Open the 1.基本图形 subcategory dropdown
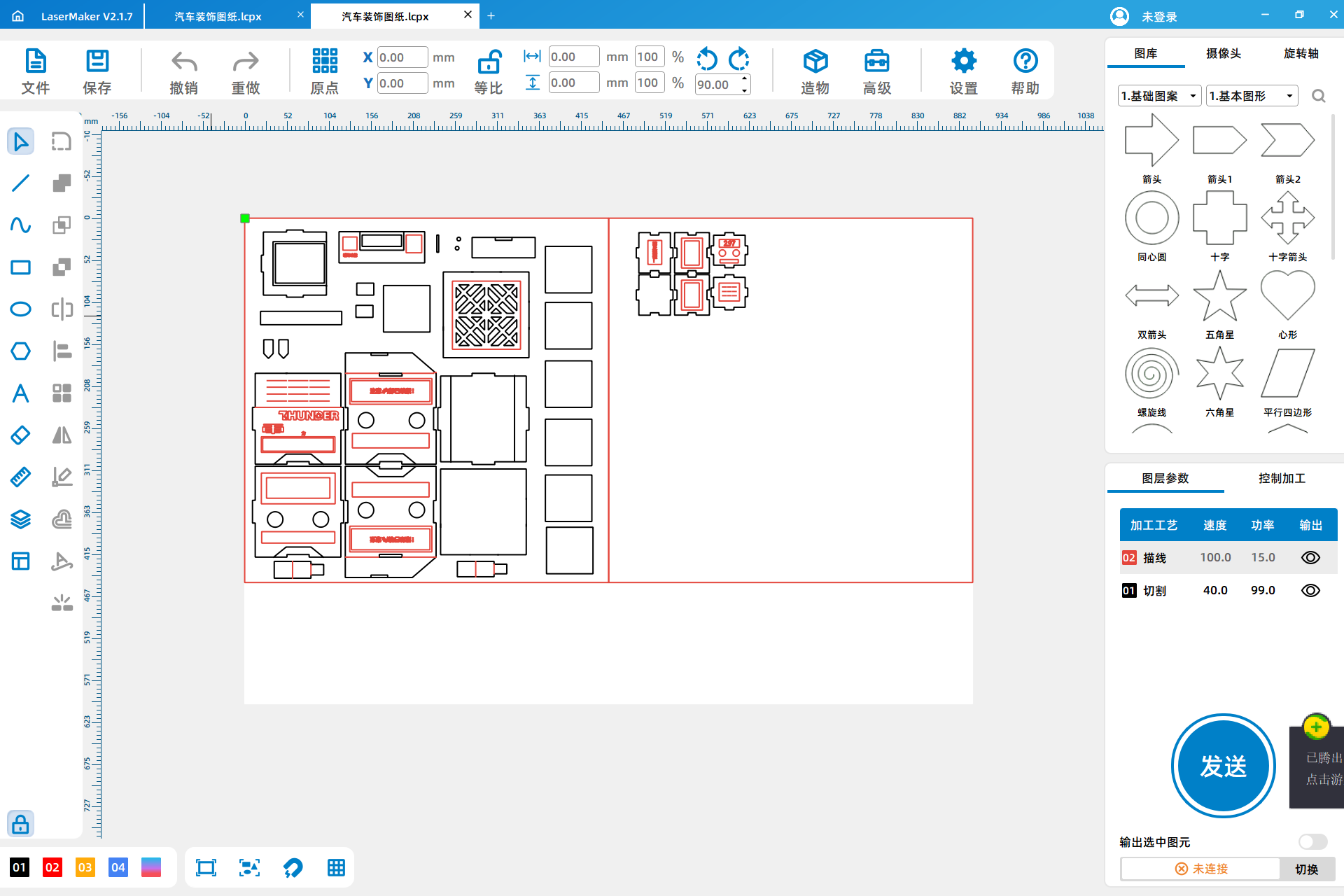 1252,96
